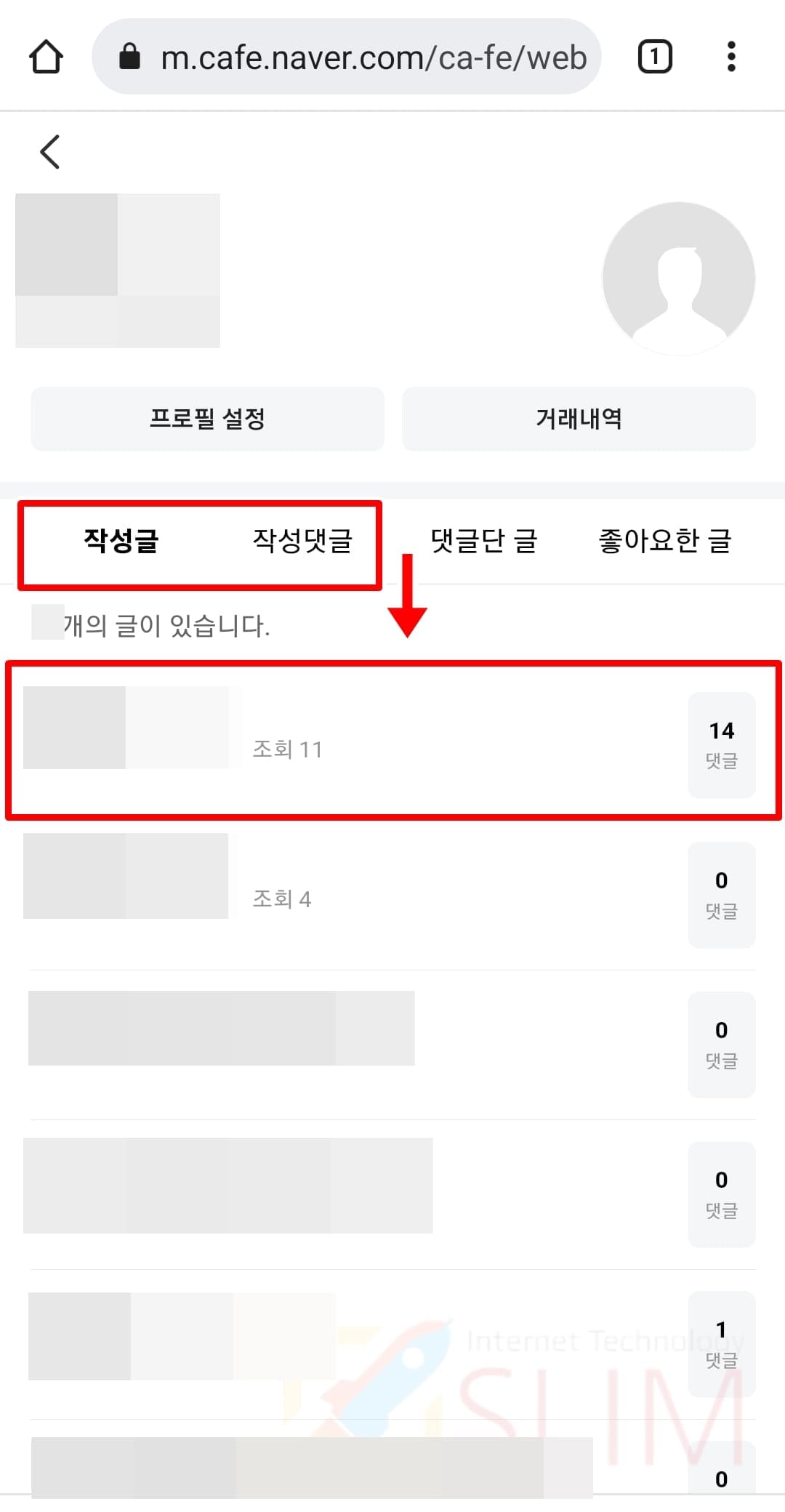Image resolution: width=785 pixels, height=1512 pixels.
Task: Tap the blurred nickname block beside avatar
Action: pos(118,270)
